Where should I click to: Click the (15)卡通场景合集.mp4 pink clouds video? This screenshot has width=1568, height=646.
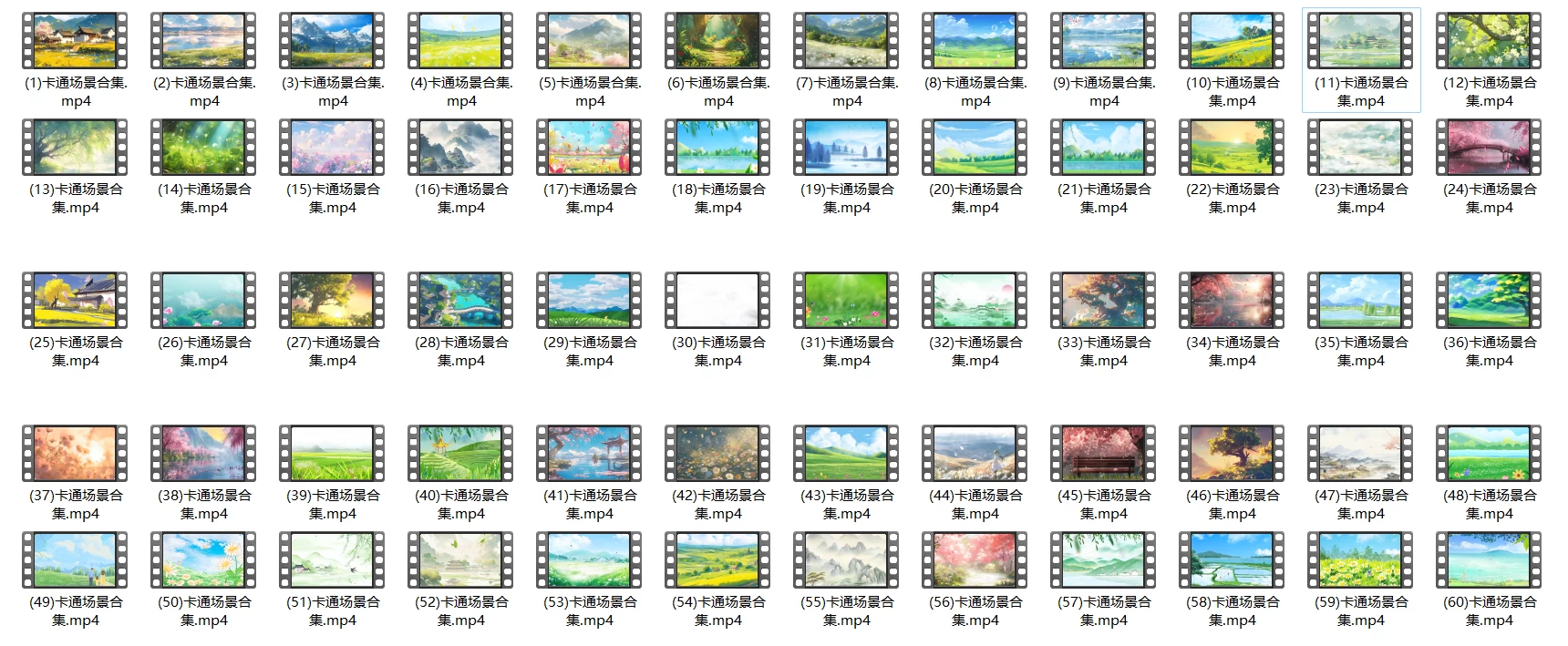pos(333,147)
